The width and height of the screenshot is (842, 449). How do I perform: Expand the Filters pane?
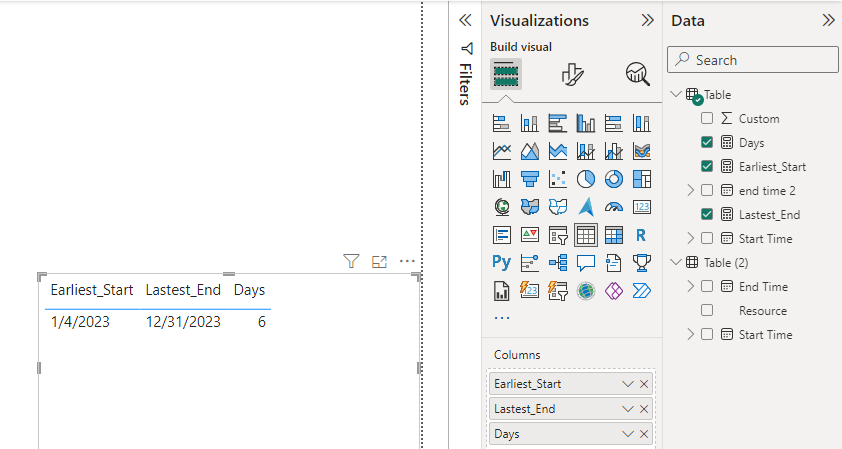[465, 20]
